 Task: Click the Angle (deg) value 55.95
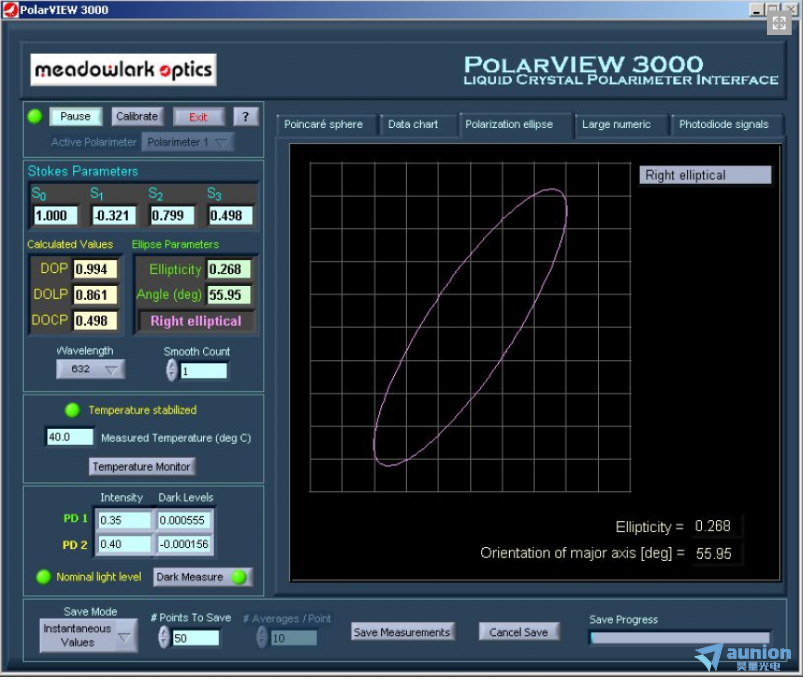point(229,296)
